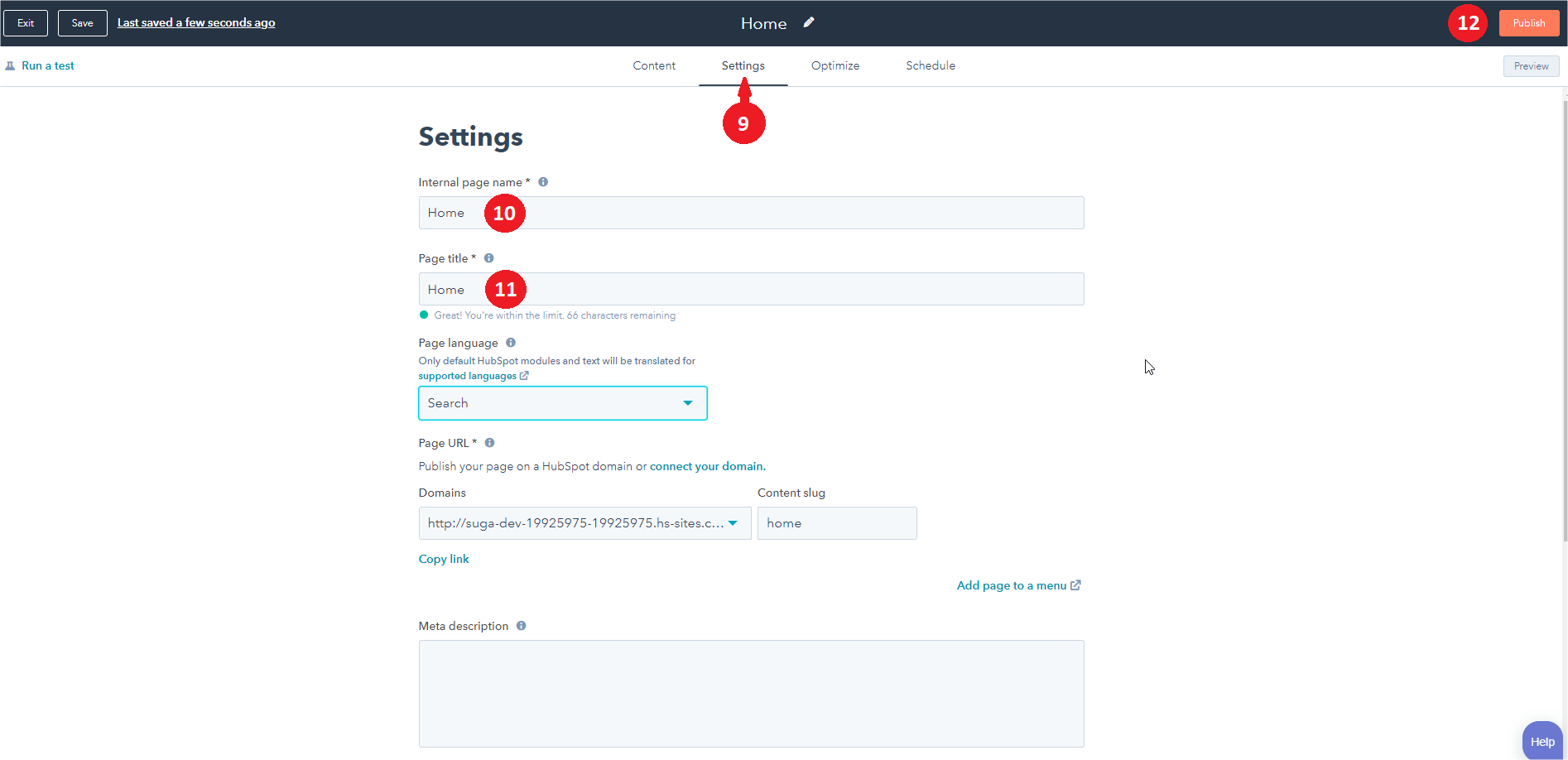Open the Optimize tab
The width and height of the screenshot is (1568, 760).
click(x=835, y=66)
